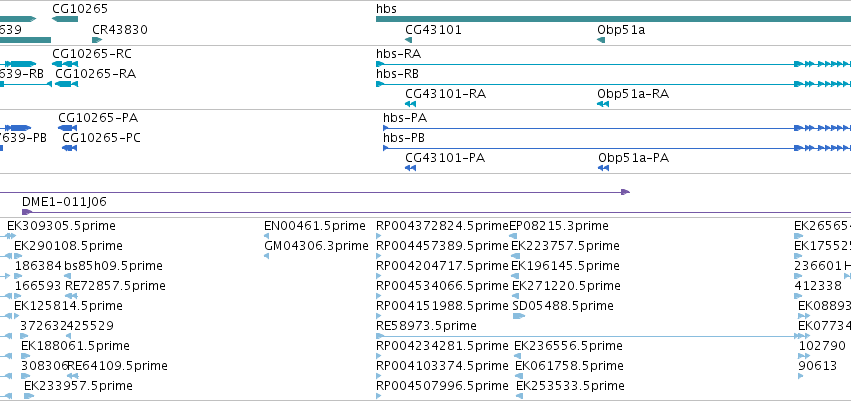This screenshot has width=851, height=401.
Task: Select the SD05488.5prime EST block
Action: click(x=519, y=316)
